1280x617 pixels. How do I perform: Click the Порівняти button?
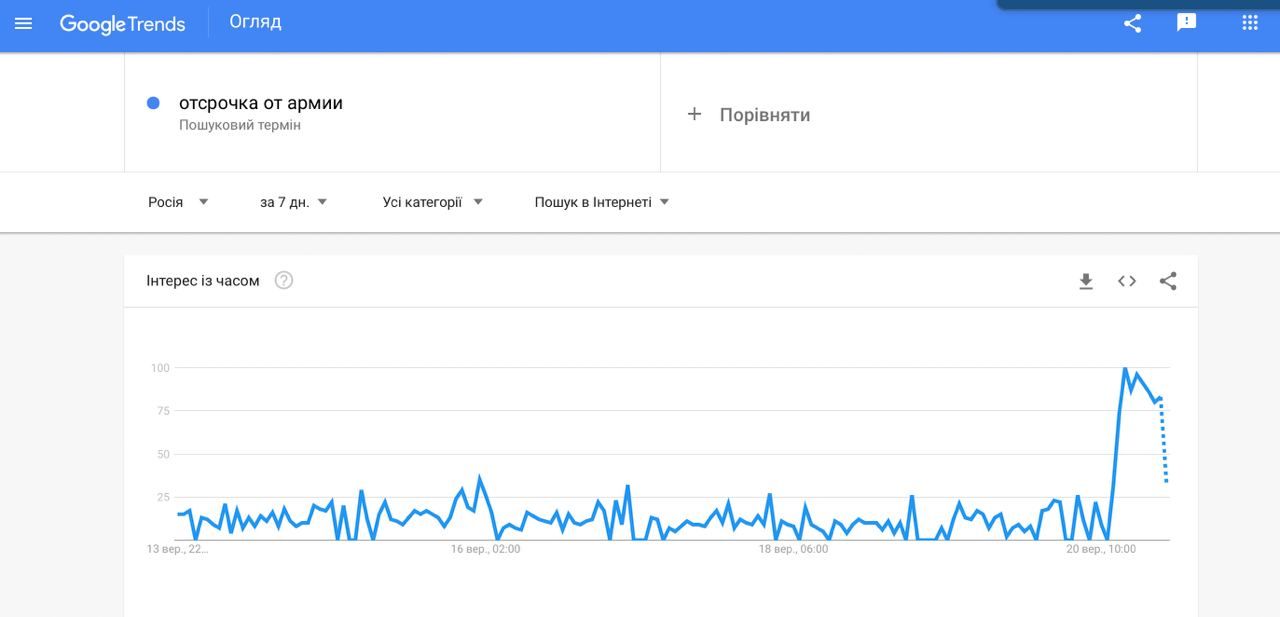point(764,115)
